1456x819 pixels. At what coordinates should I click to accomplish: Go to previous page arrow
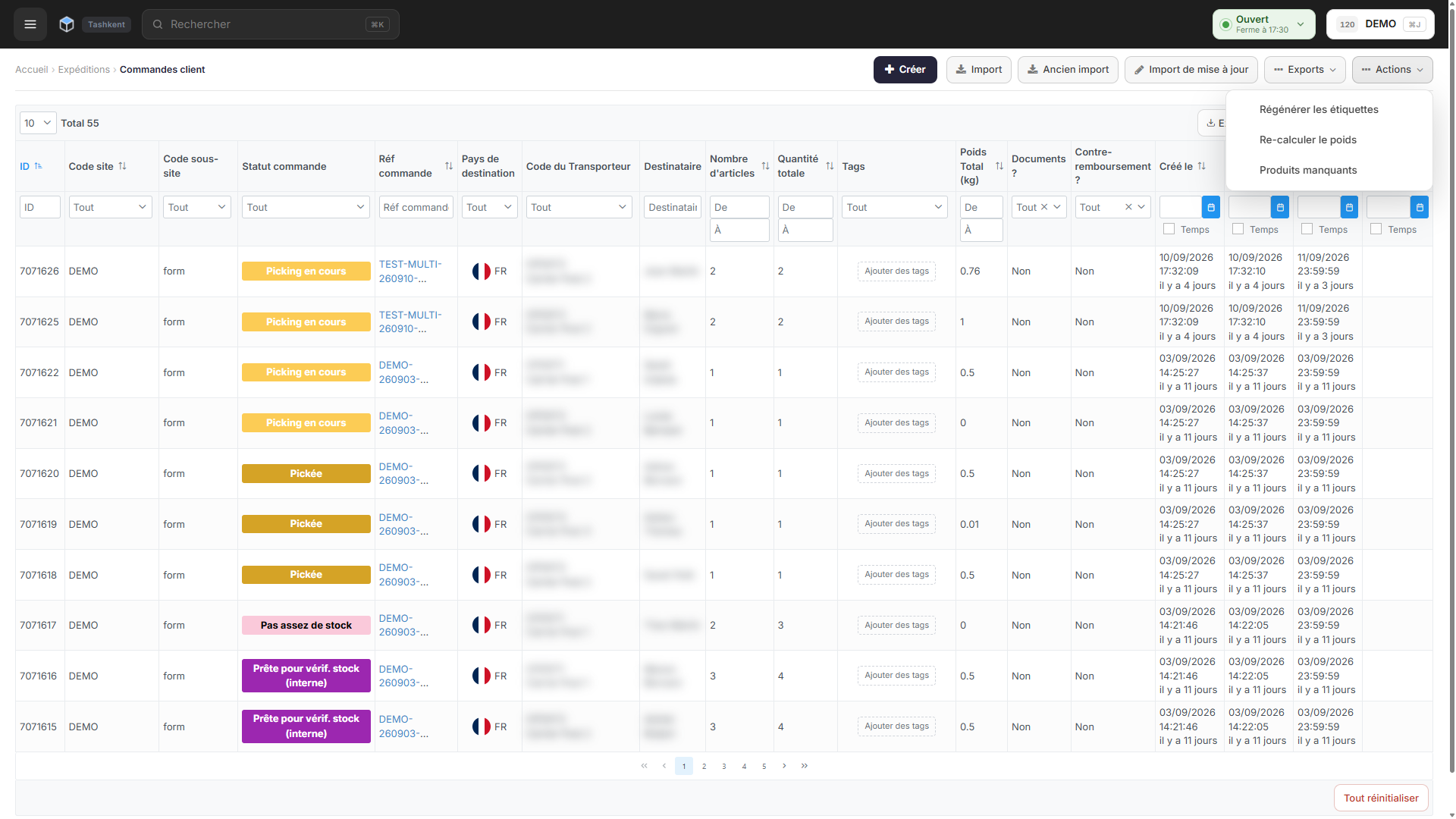pos(664,766)
